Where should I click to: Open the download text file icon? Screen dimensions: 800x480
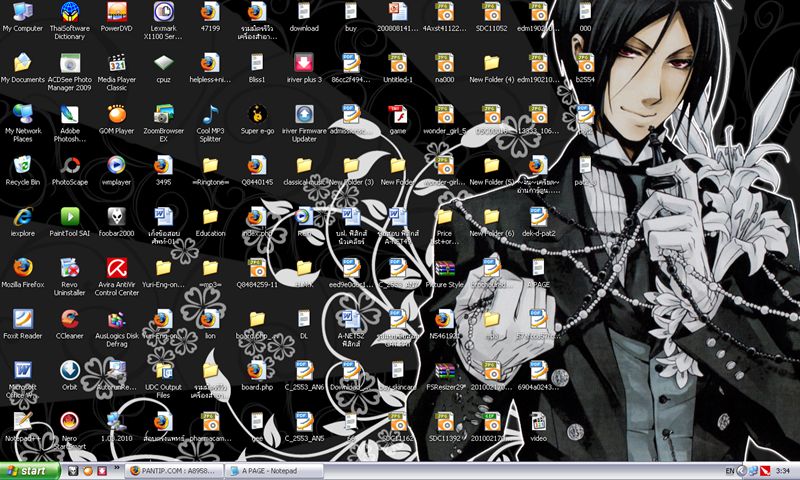pyautogui.click(x=304, y=12)
